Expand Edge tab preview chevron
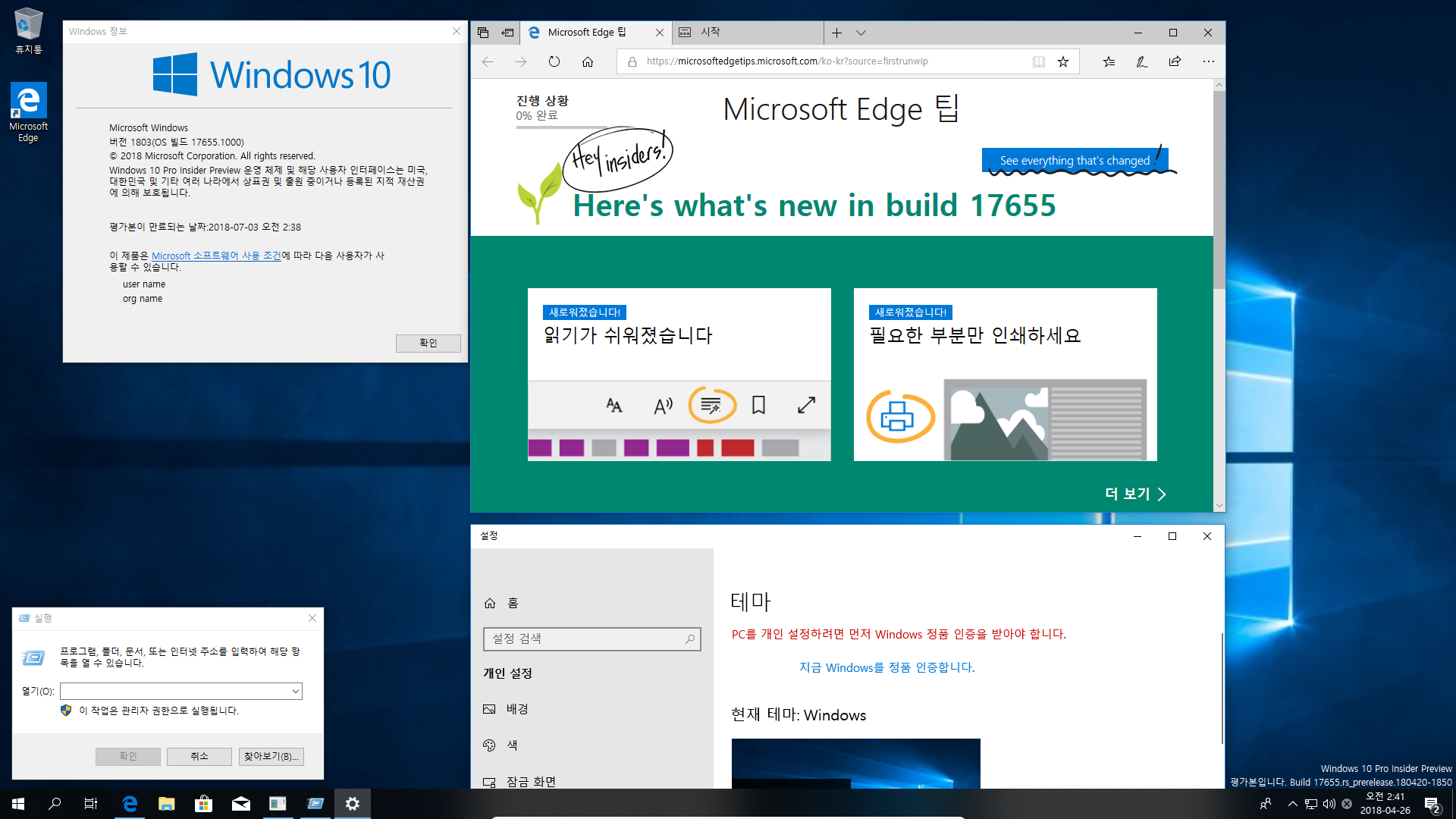This screenshot has height=819, width=1456. (861, 33)
